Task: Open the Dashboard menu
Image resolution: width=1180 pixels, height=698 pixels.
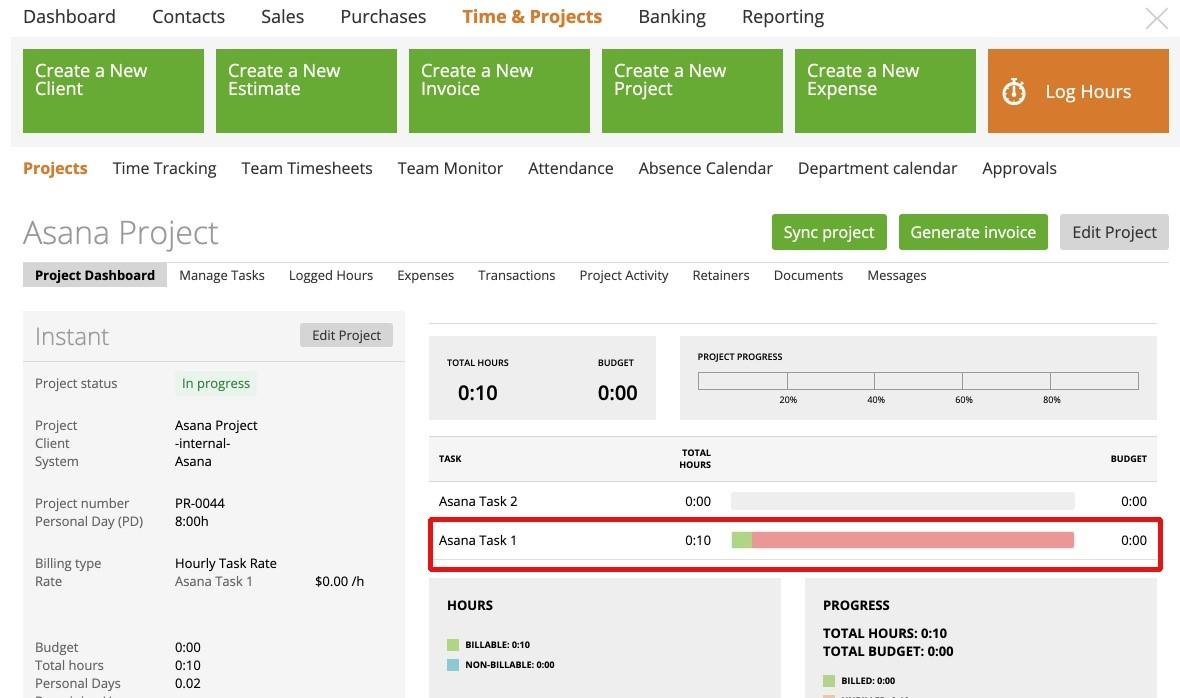Action: click(69, 17)
